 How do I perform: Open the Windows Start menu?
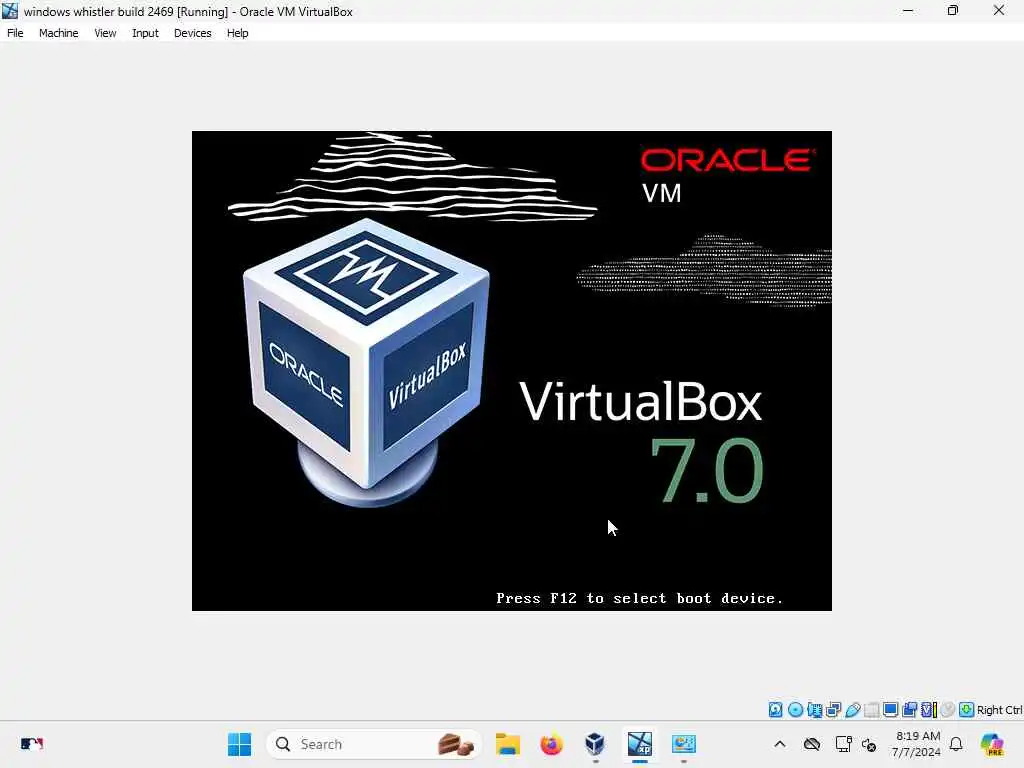point(239,744)
